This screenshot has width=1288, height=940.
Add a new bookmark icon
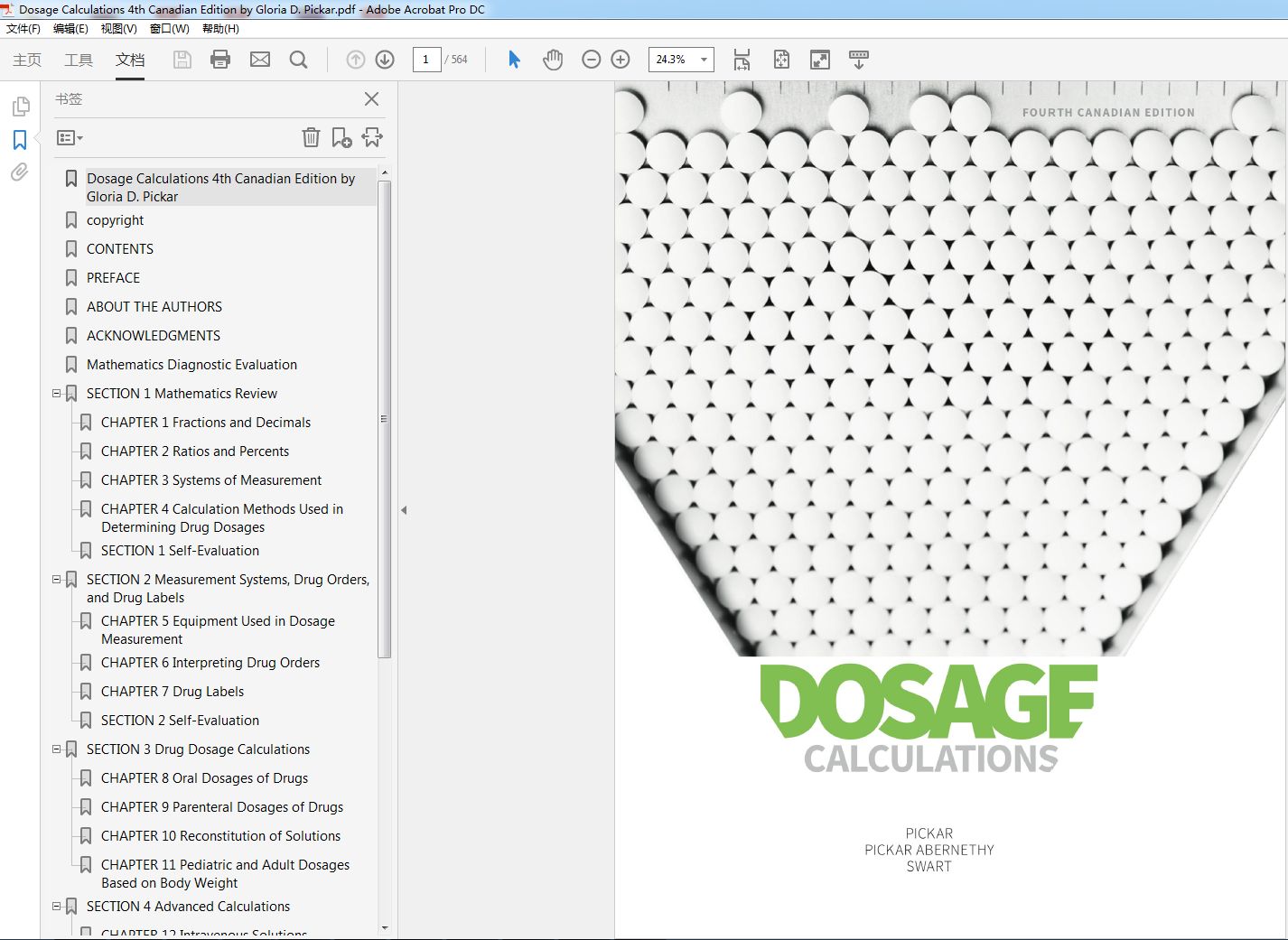click(341, 137)
